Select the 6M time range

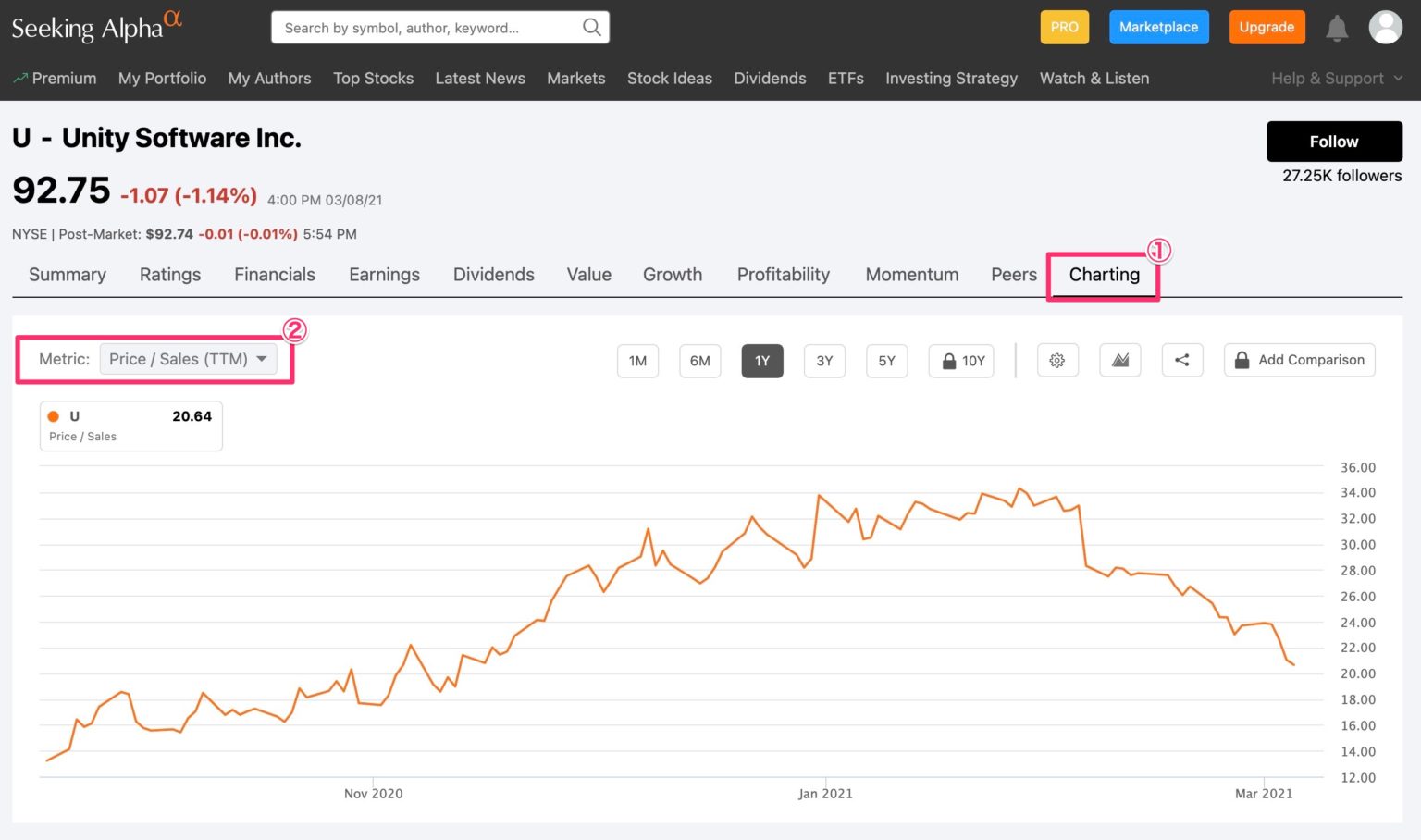tap(699, 361)
